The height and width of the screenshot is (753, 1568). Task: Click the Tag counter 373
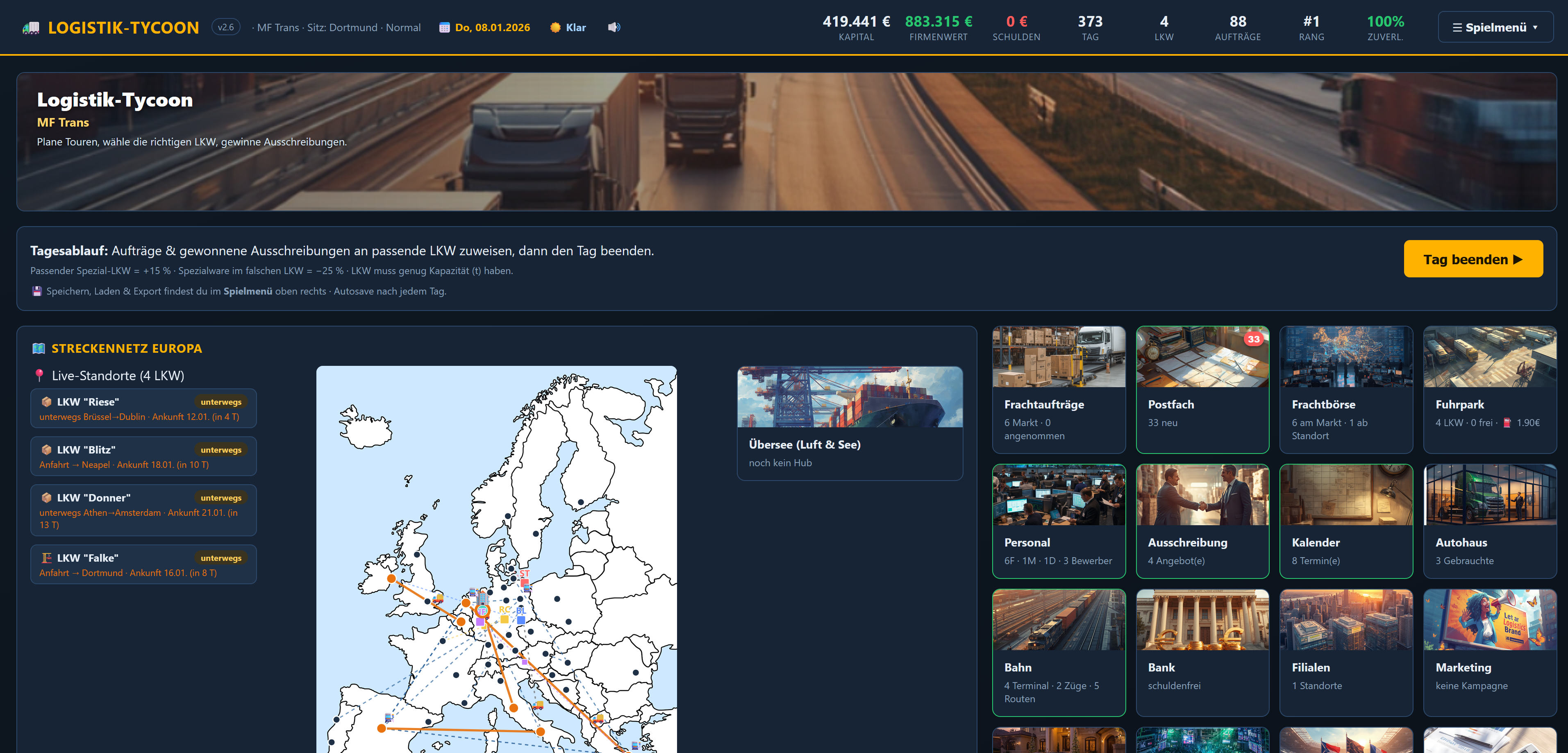[x=1090, y=21]
